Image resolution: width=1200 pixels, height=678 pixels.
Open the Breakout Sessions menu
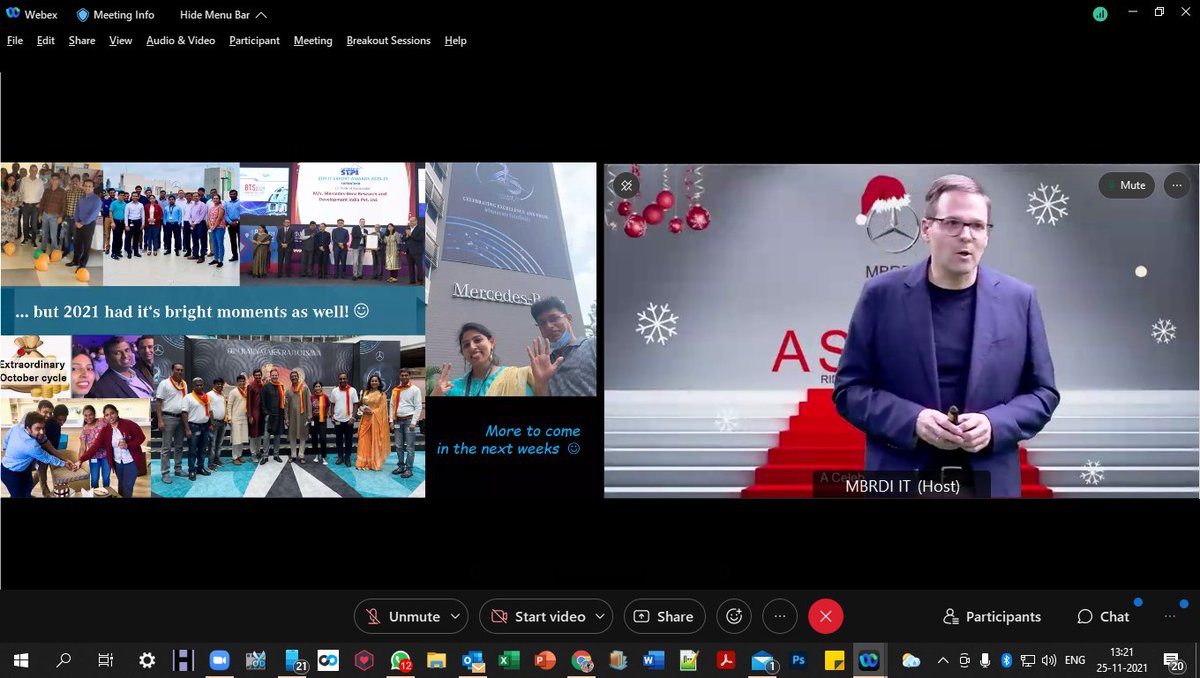[x=389, y=40]
